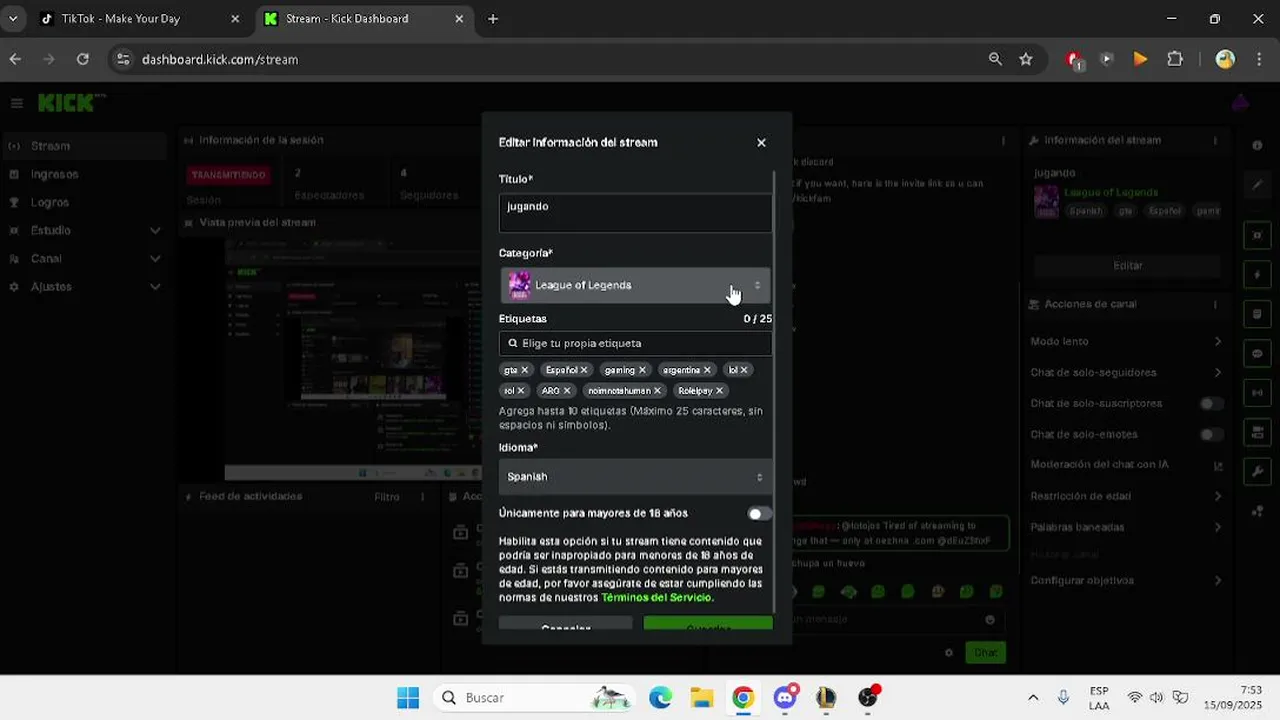Open Configurar objetivos settings
Screen dimensions: 1280x720
1126,581
